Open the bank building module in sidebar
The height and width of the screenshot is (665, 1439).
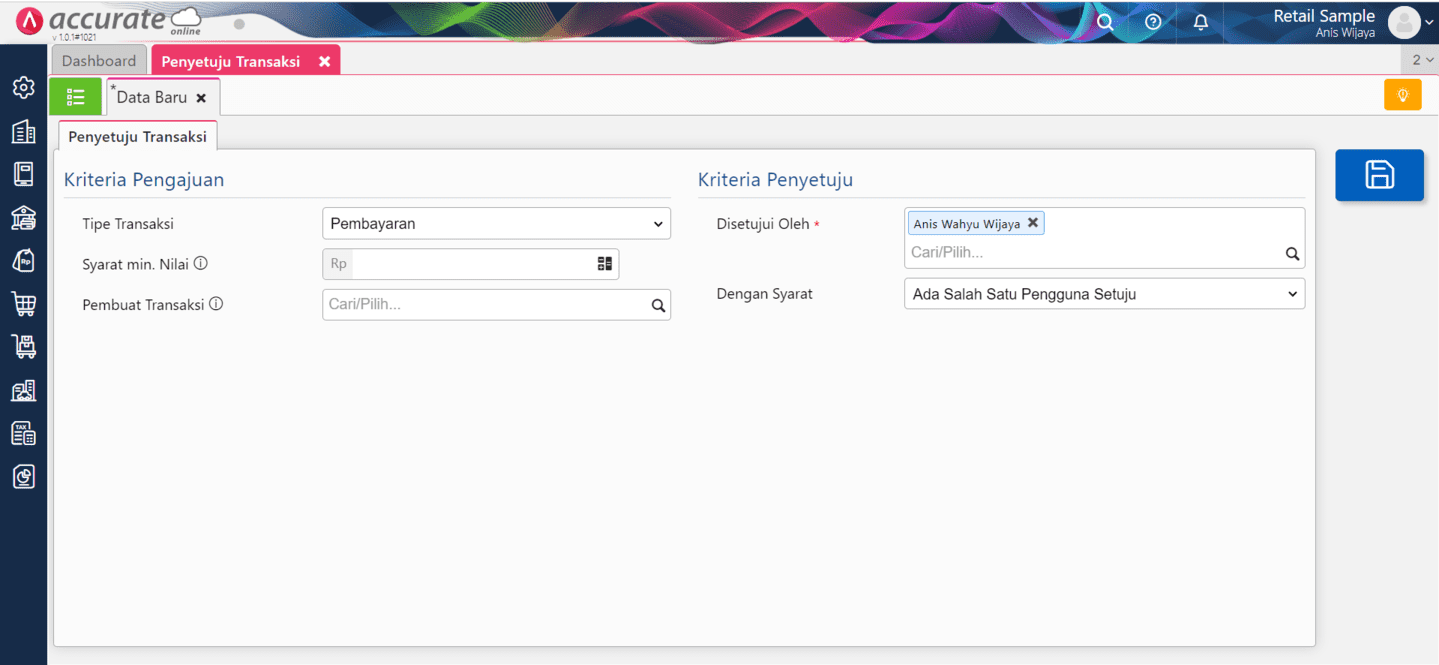click(23, 217)
